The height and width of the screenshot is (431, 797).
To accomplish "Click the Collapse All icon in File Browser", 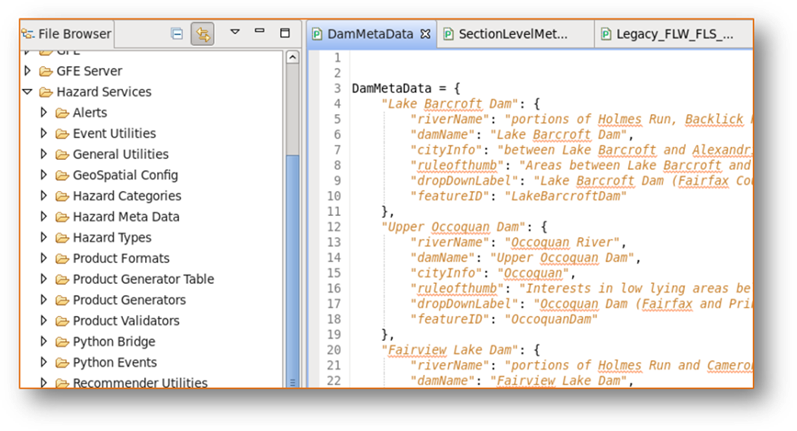I will [x=176, y=34].
